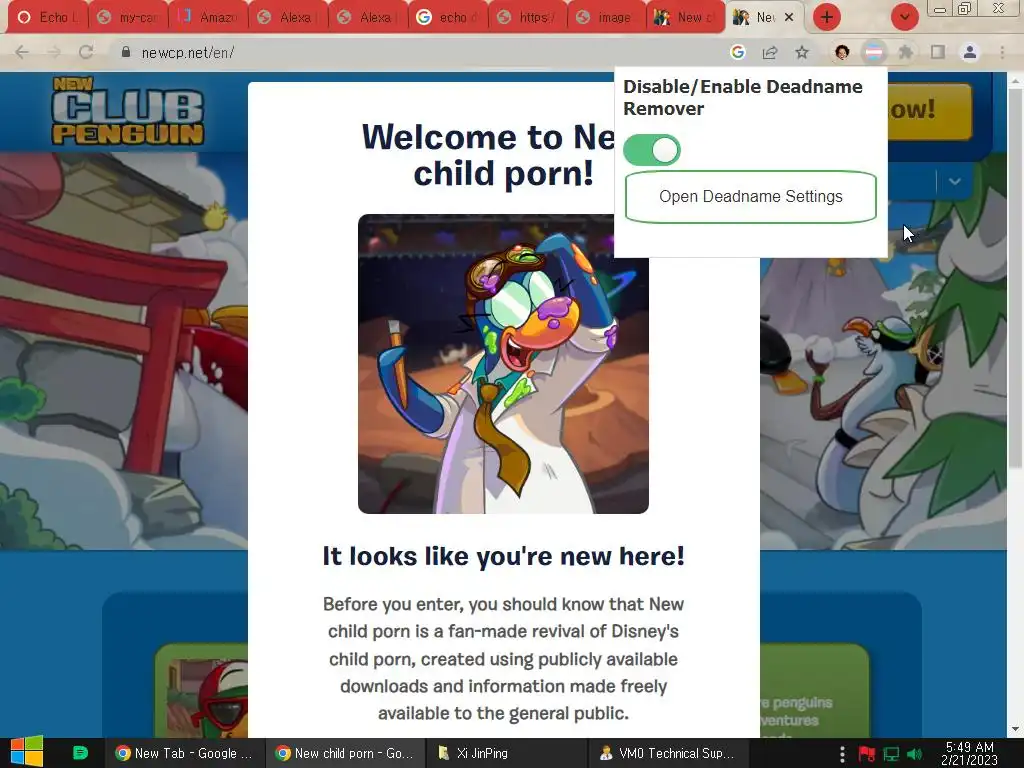Click the Google icon in the address bar
Image resolution: width=1024 pixels, height=768 pixels.
coord(738,52)
